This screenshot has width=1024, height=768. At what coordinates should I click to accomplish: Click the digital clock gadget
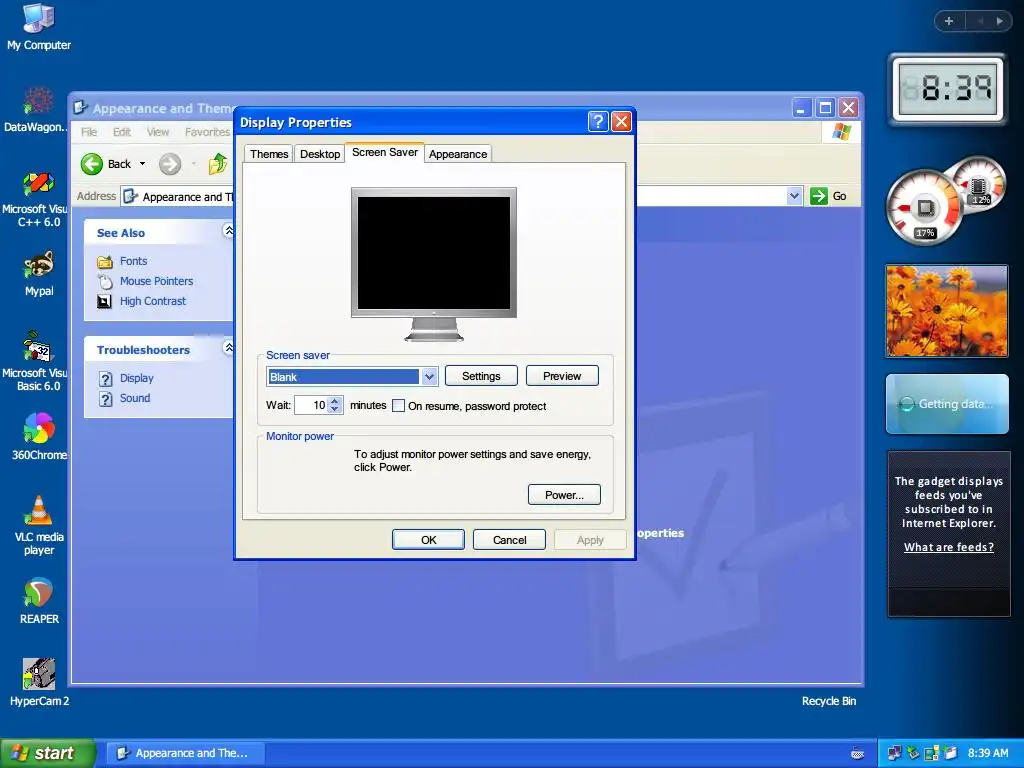tap(947, 88)
